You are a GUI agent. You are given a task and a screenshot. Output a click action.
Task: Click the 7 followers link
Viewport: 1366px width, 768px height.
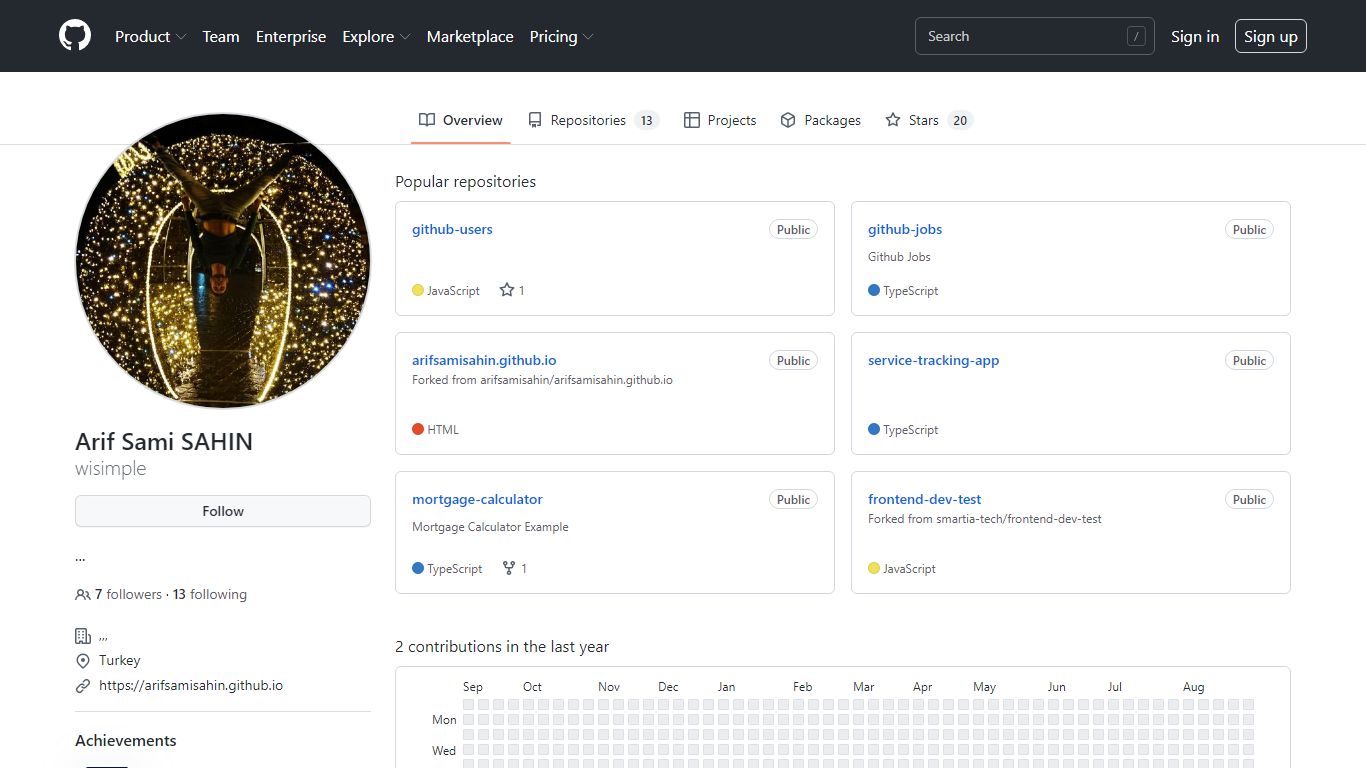click(128, 594)
